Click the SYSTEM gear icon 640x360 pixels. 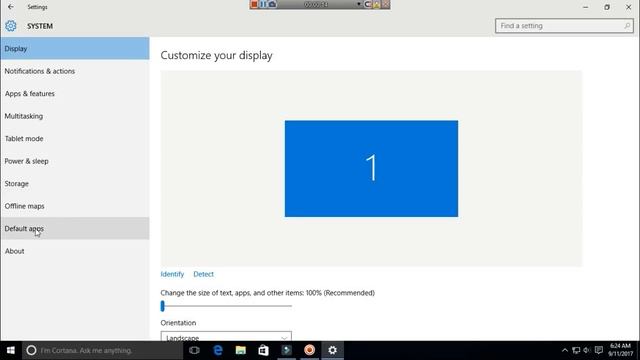click(11, 26)
